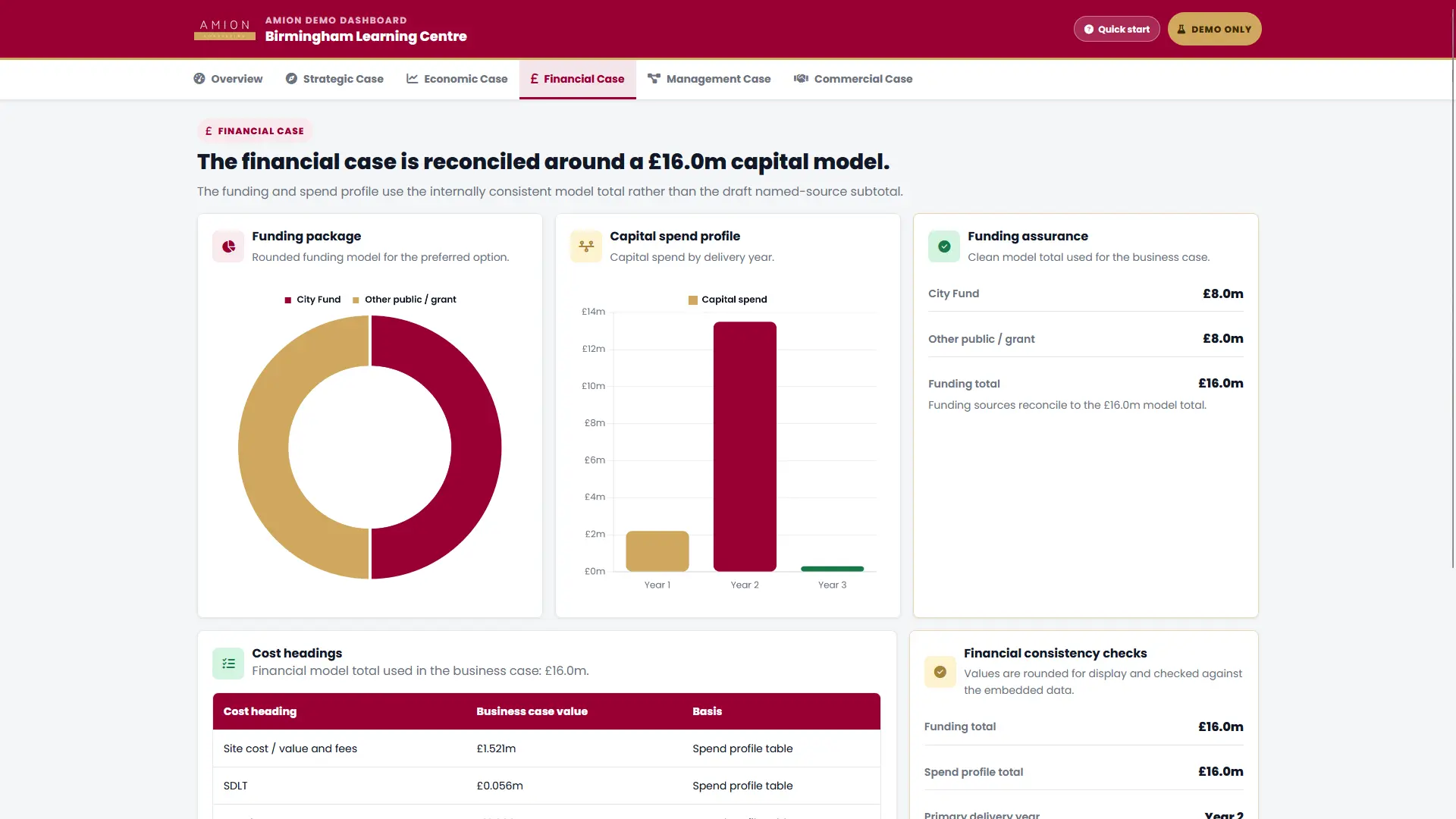Click the Cost headings checklist icon

pyautogui.click(x=228, y=664)
